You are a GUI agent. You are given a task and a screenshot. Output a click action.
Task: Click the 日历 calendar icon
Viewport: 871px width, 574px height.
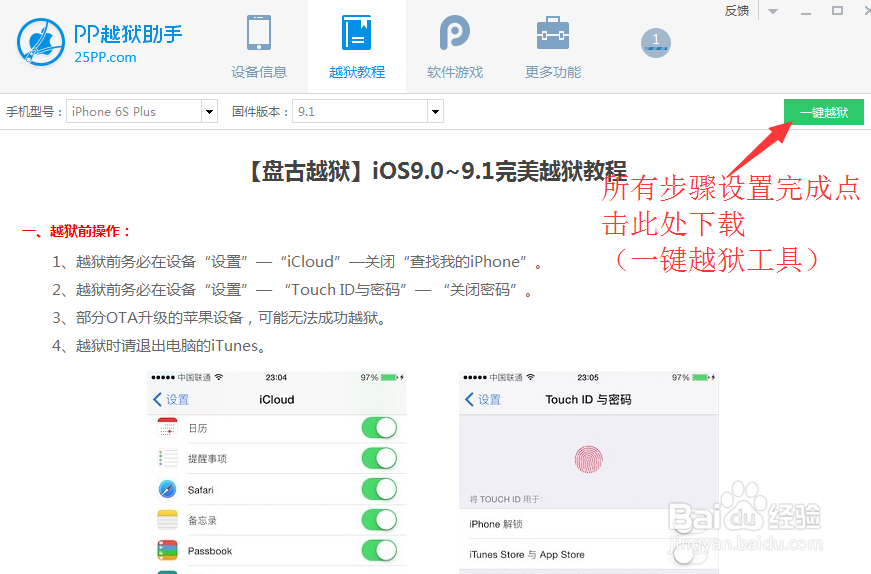point(167,428)
